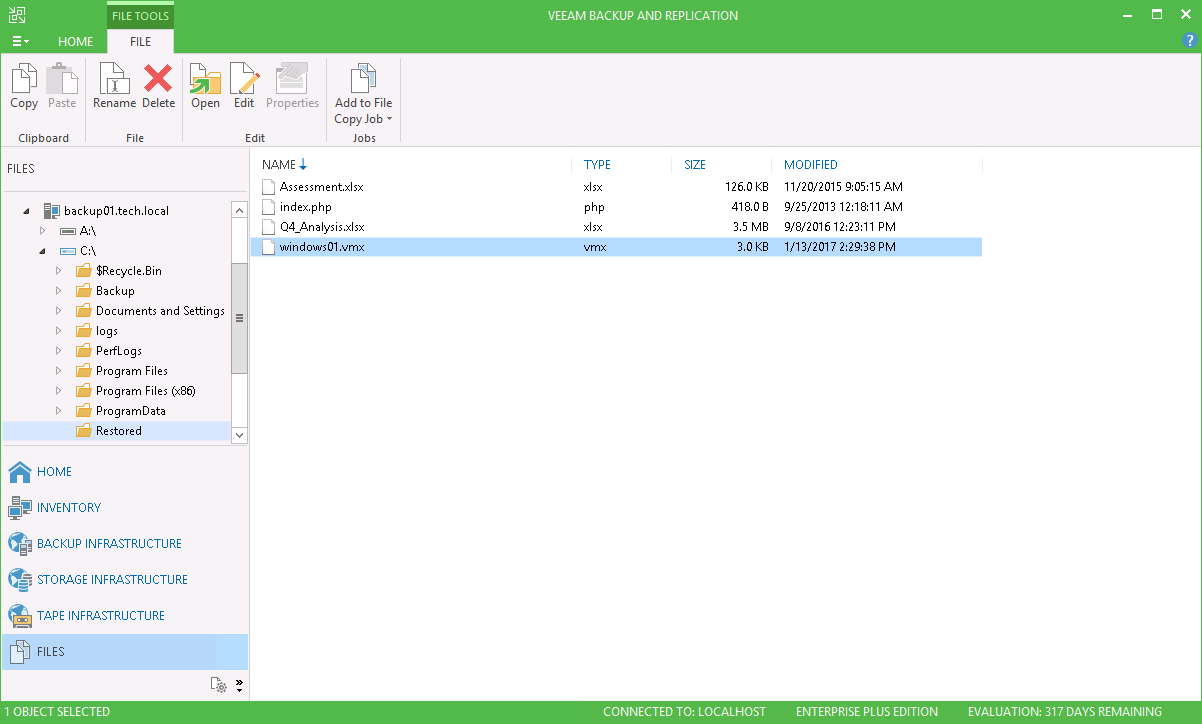Open the Help question mark icon

tap(1189, 40)
